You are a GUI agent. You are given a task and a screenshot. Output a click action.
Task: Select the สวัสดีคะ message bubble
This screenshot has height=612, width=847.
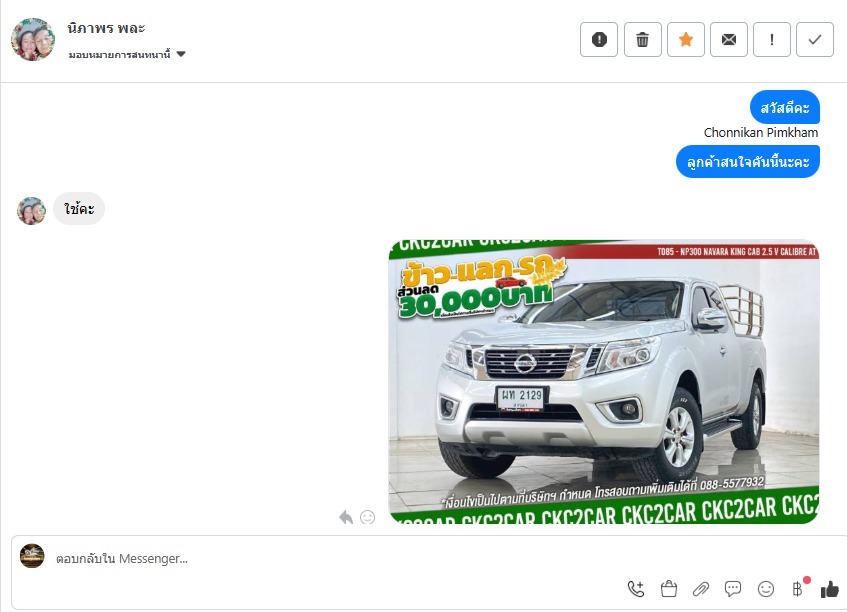click(784, 107)
